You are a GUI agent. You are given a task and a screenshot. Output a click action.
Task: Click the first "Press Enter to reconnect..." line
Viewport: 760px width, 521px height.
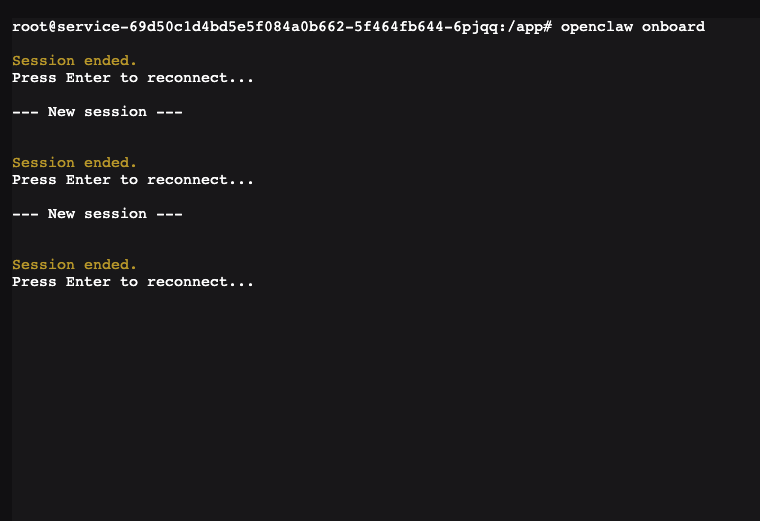133,78
